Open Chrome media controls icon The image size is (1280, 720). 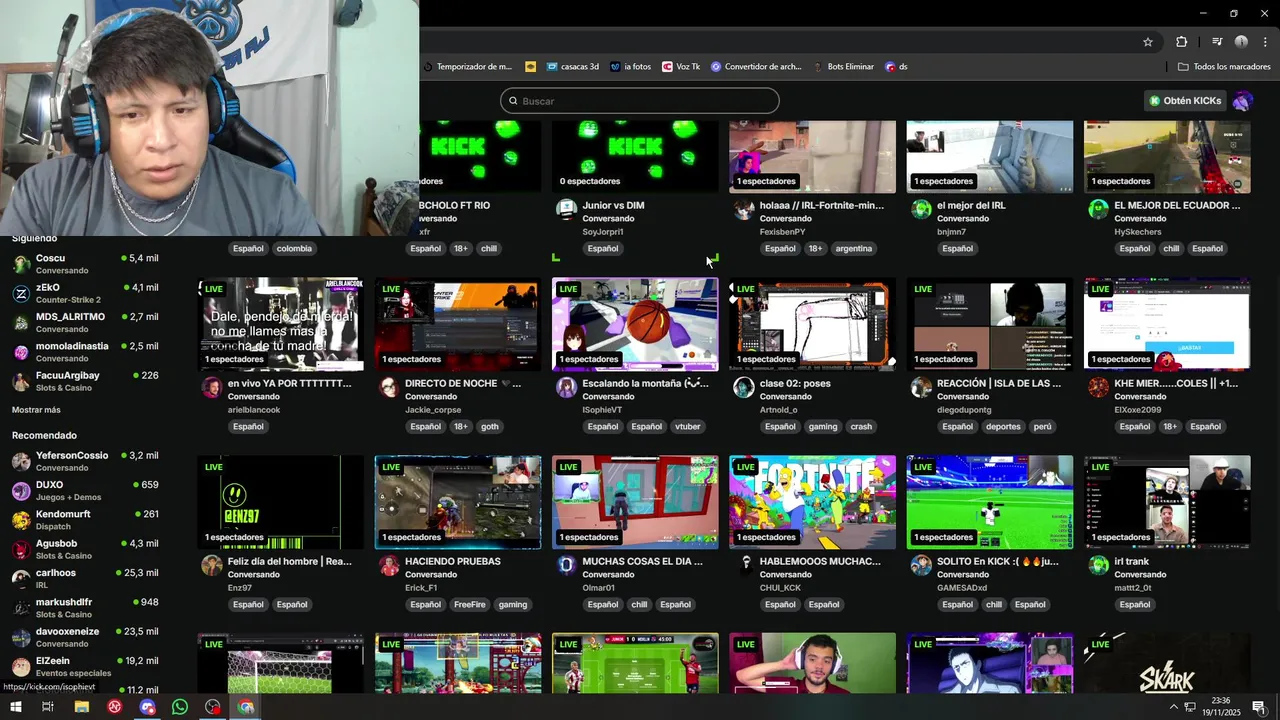point(1217,42)
